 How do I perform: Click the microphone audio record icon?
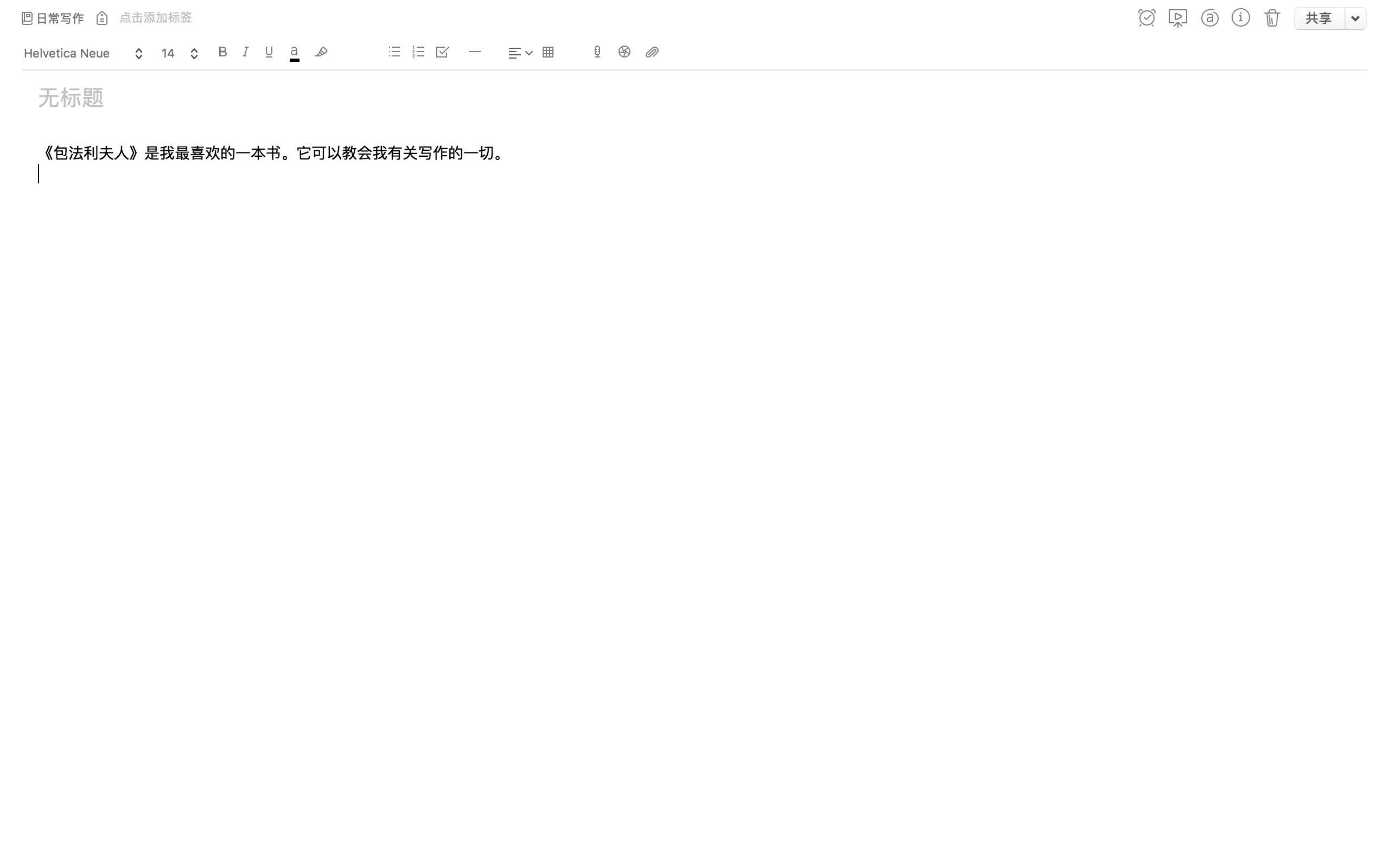tap(597, 52)
